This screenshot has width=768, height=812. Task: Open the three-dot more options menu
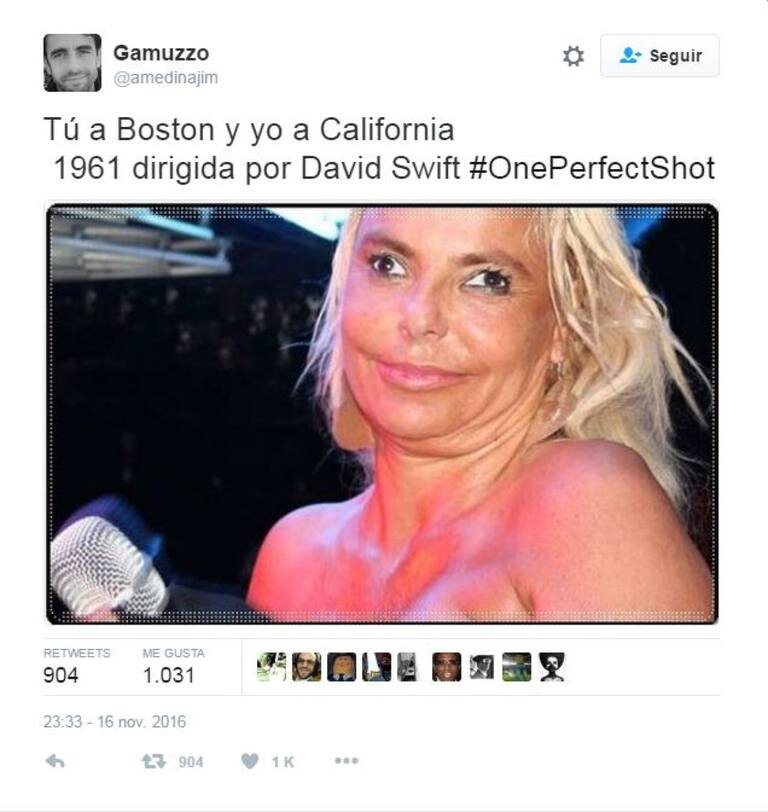[346, 761]
